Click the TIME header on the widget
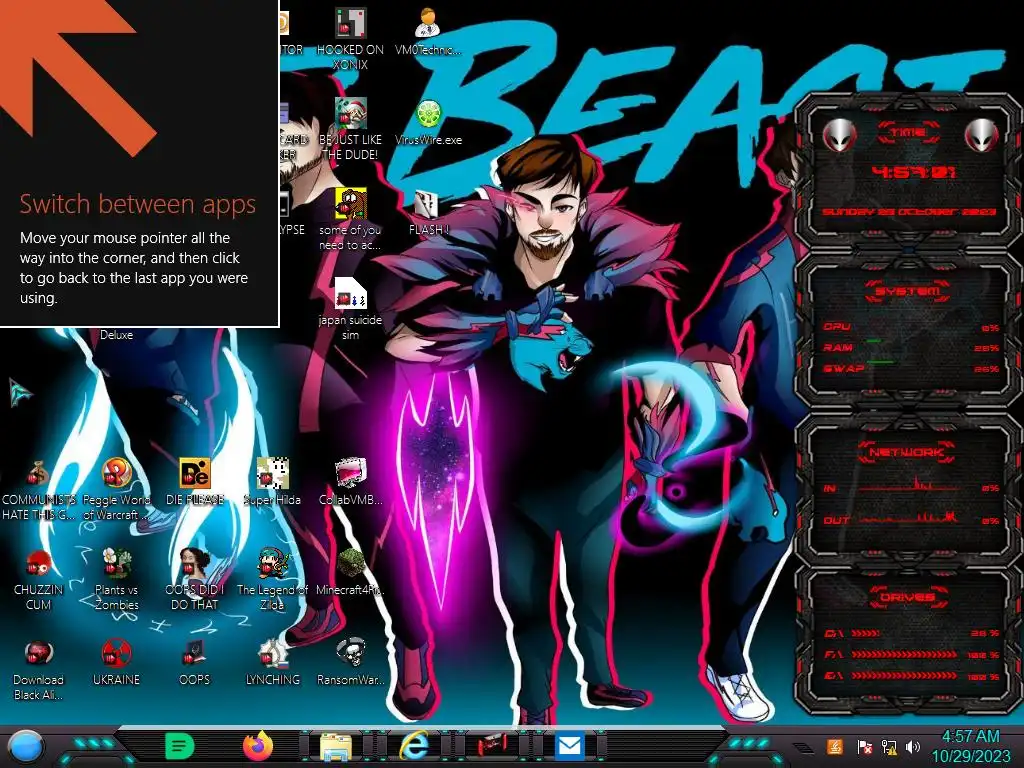 (x=908, y=133)
